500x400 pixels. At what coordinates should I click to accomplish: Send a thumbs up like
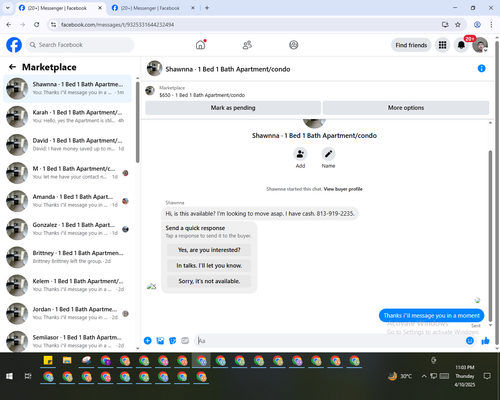click(x=485, y=341)
